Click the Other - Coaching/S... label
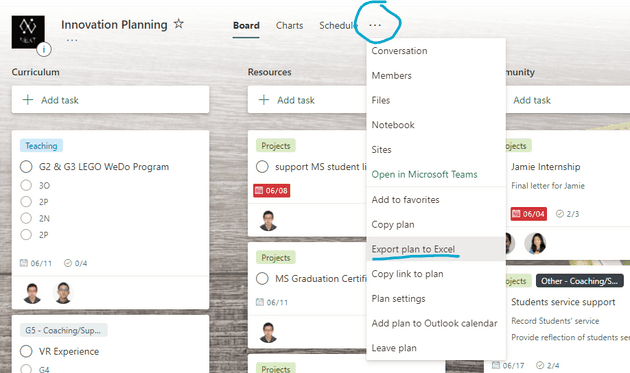630x373 pixels. click(579, 281)
